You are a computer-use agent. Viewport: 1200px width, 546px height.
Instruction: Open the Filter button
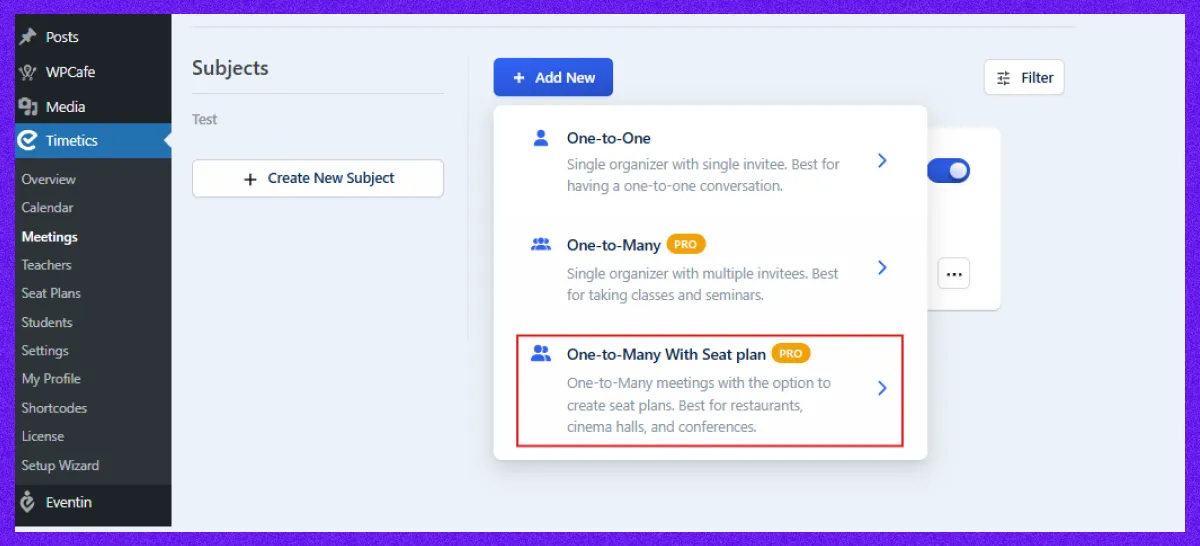pyautogui.click(x=1024, y=77)
